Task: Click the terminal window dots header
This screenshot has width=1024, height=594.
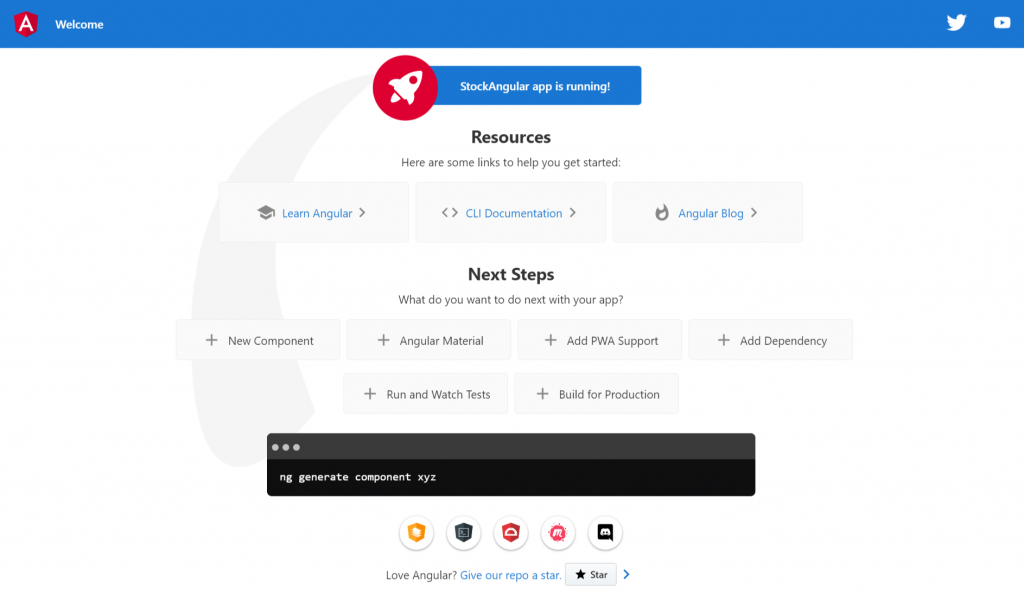Action: pos(511,446)
